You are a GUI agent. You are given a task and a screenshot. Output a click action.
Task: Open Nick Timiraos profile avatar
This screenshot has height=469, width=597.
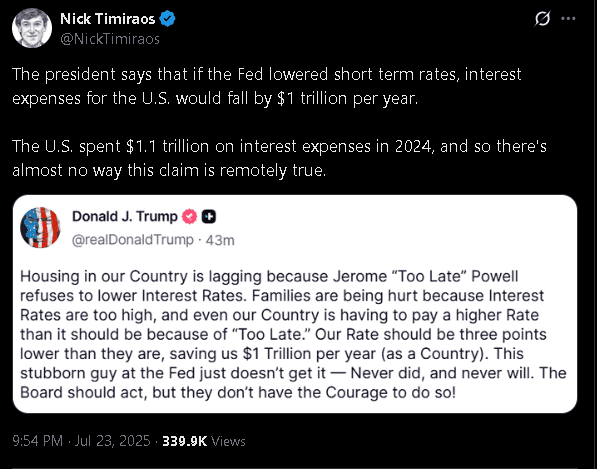32,28
